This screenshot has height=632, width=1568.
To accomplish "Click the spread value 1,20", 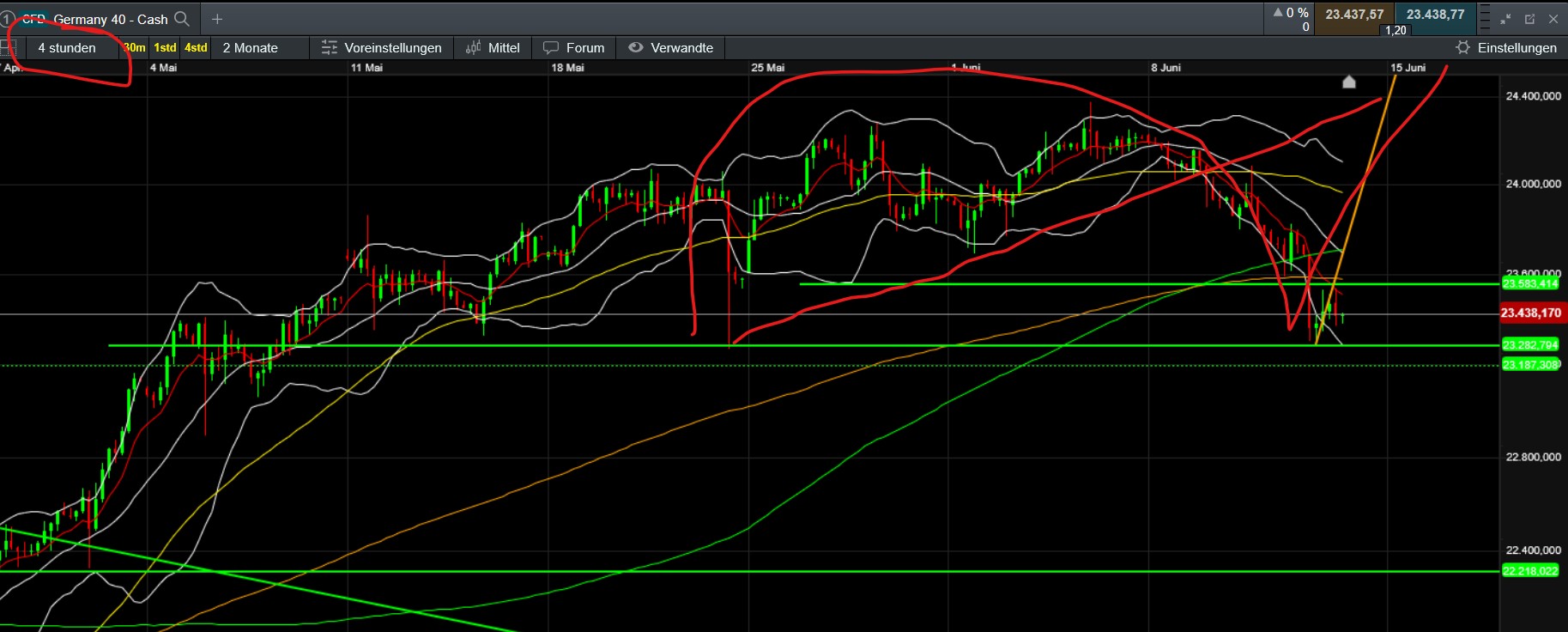I will (x=1395, y=30).
